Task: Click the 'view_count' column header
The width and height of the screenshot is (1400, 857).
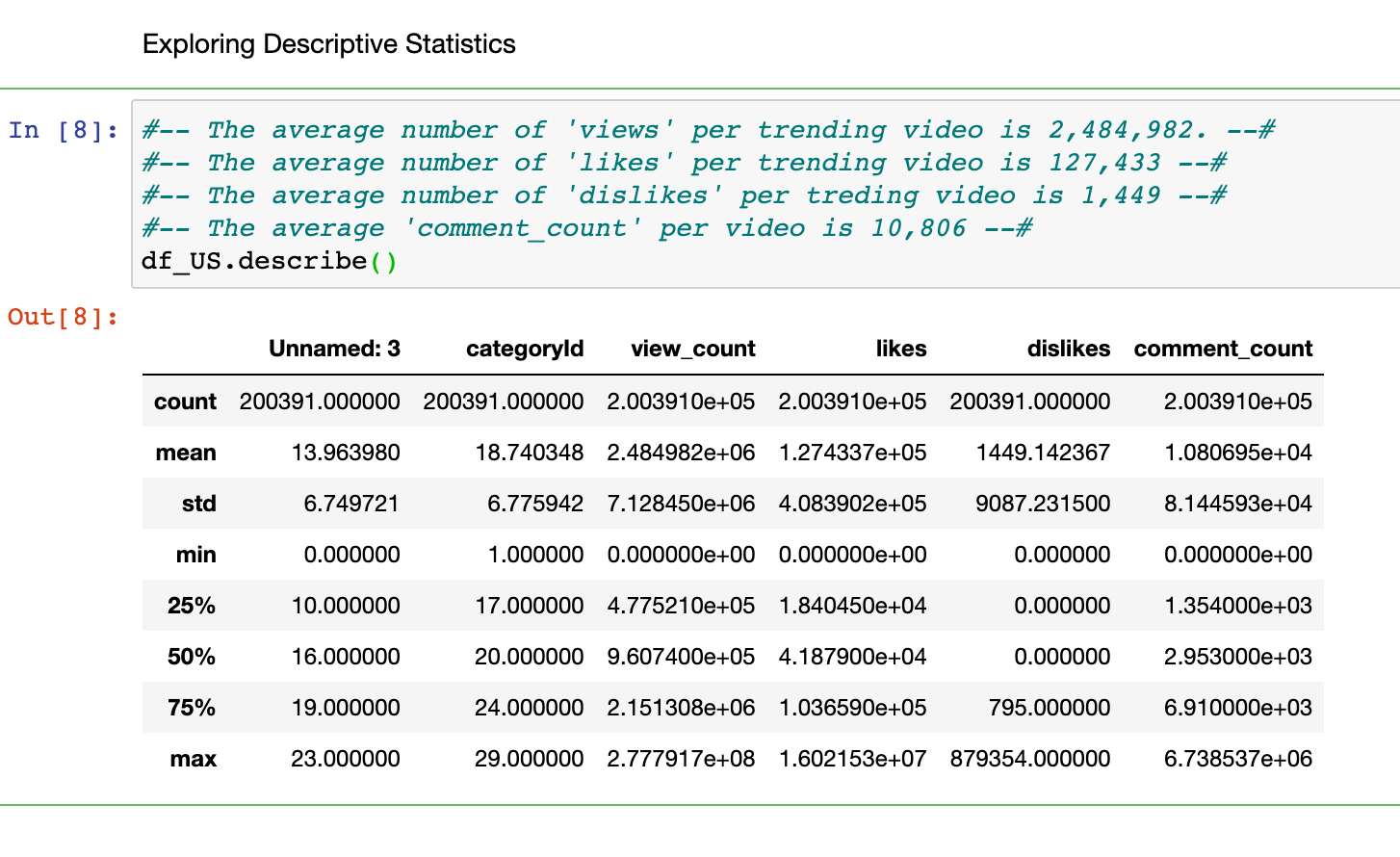Action: coord(692,349)
